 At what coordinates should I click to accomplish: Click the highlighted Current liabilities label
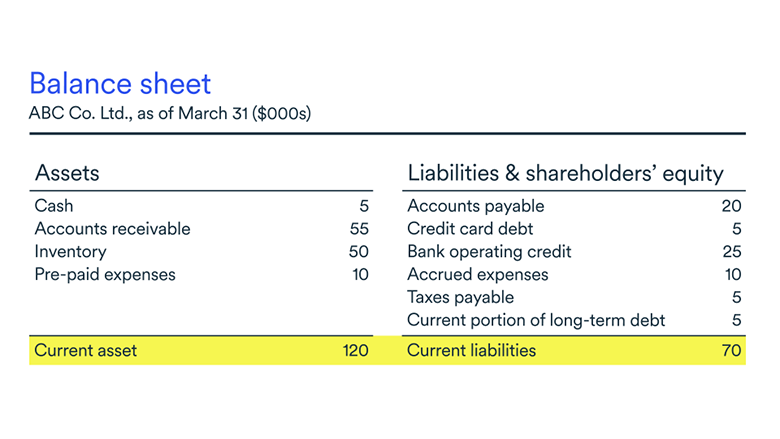472,350
